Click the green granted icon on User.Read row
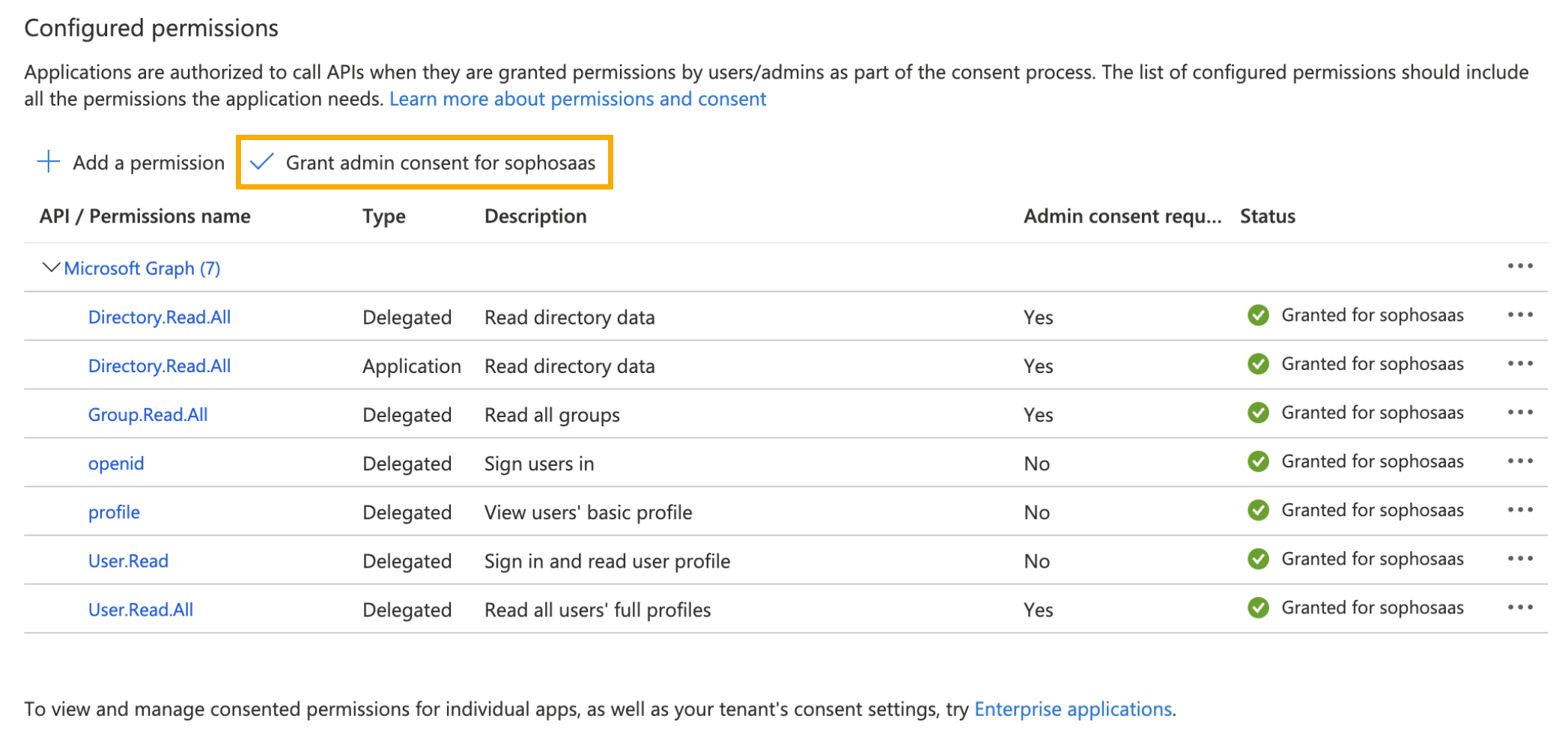This screenshot has height=734, width=1568. pos(1259,559)
